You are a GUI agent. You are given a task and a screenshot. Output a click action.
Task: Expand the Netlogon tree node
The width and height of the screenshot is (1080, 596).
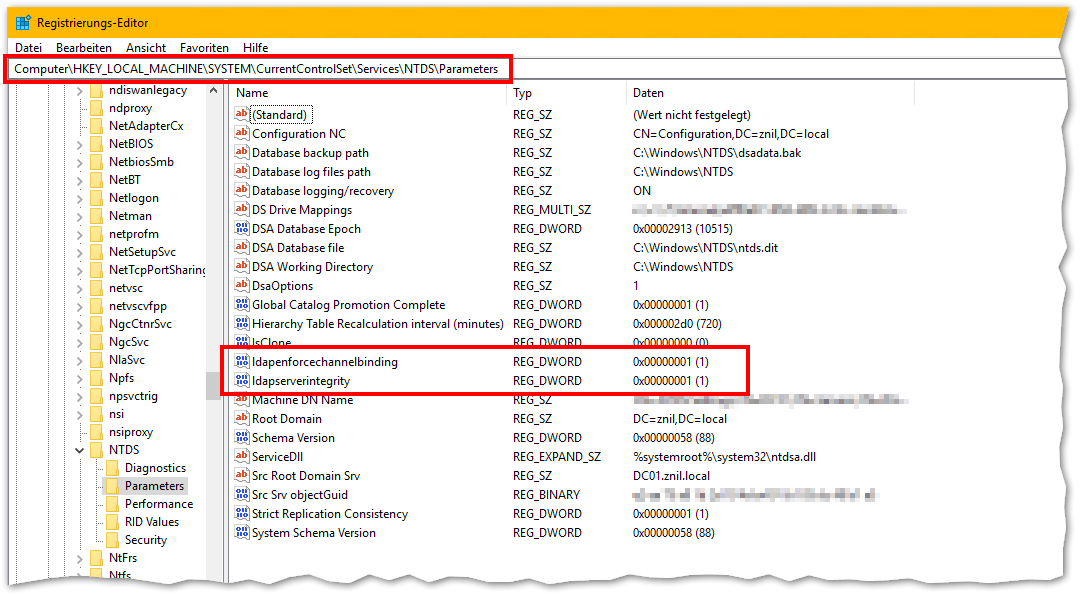click(79, 198)
